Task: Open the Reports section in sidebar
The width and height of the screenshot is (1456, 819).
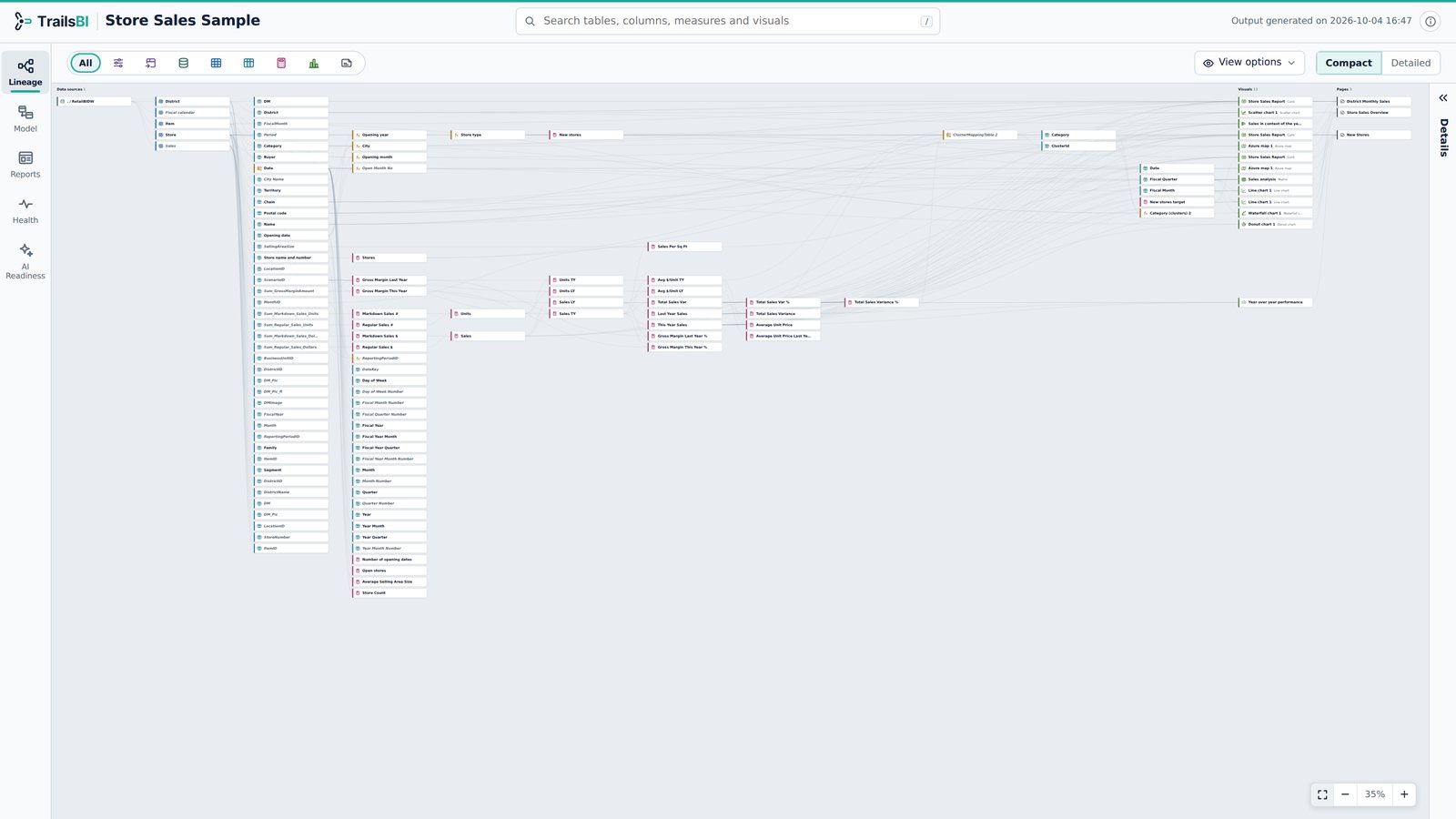Action: pos(25,165)
